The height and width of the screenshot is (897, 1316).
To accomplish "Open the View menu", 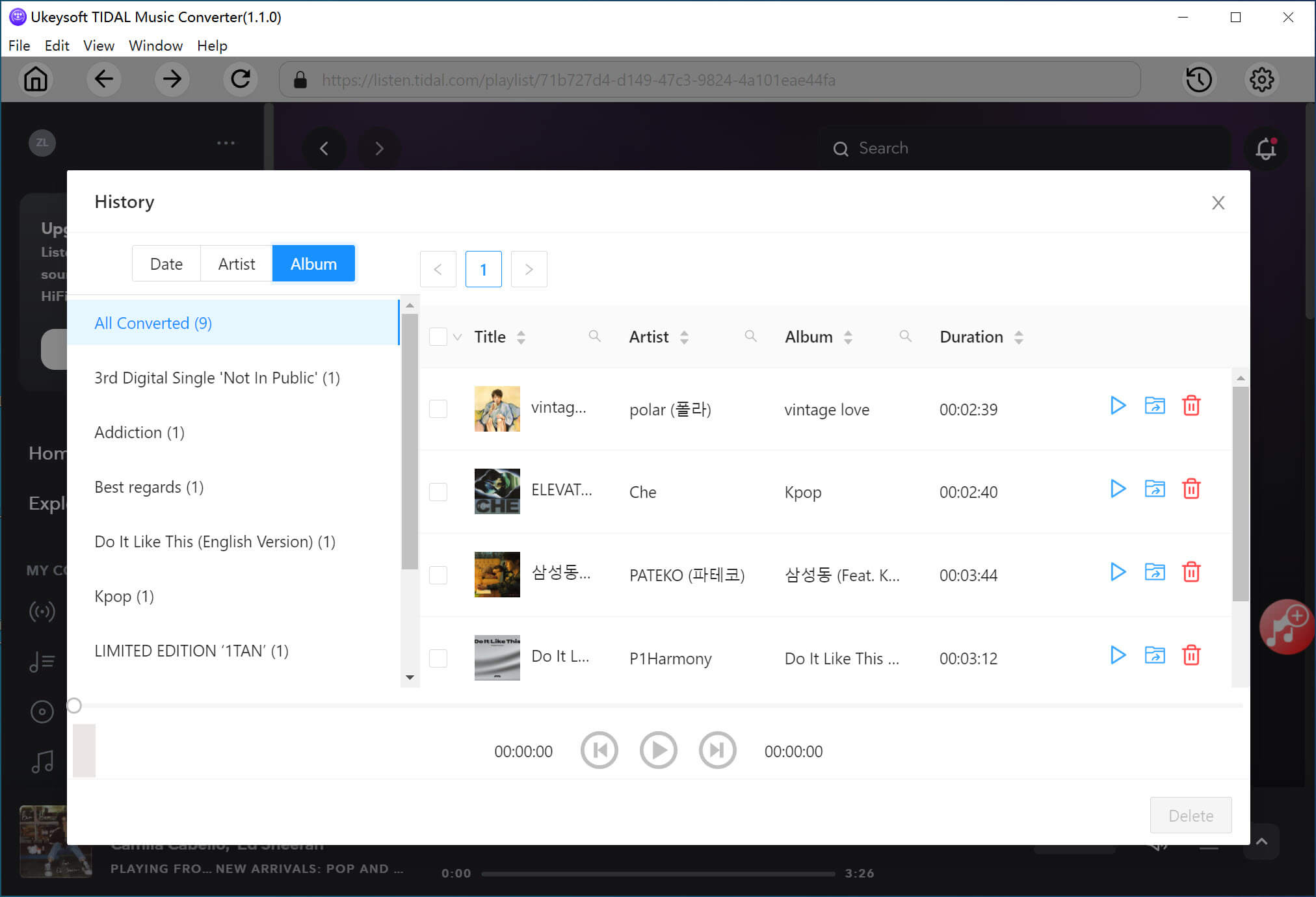I will tap(98, 45).
